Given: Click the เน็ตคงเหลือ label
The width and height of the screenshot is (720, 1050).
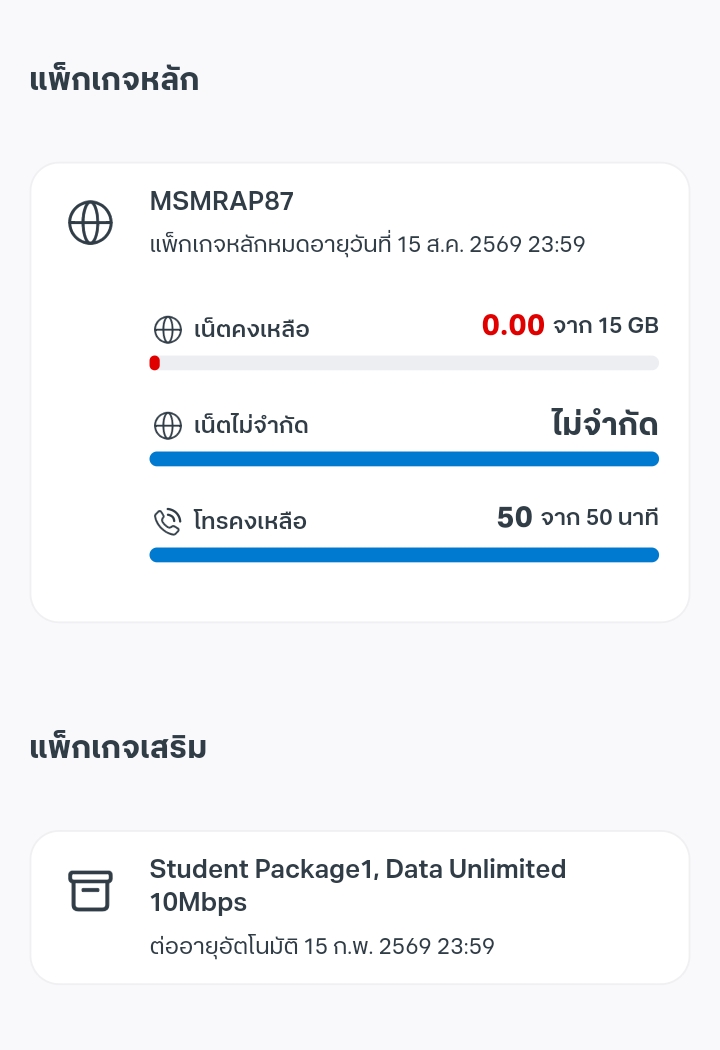Looking at the screenshot, I should pos(251,329).
